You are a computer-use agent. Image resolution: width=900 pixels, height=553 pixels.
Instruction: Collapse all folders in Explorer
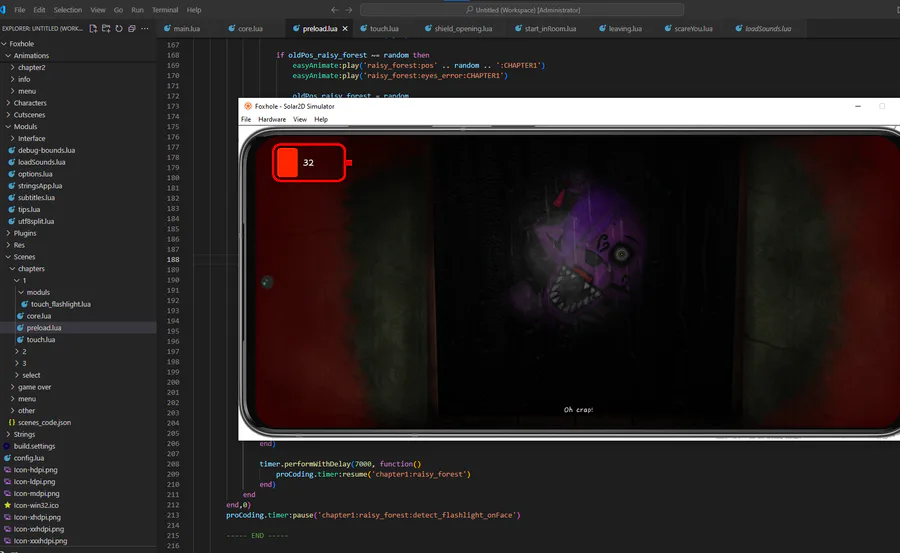(131, 28)
